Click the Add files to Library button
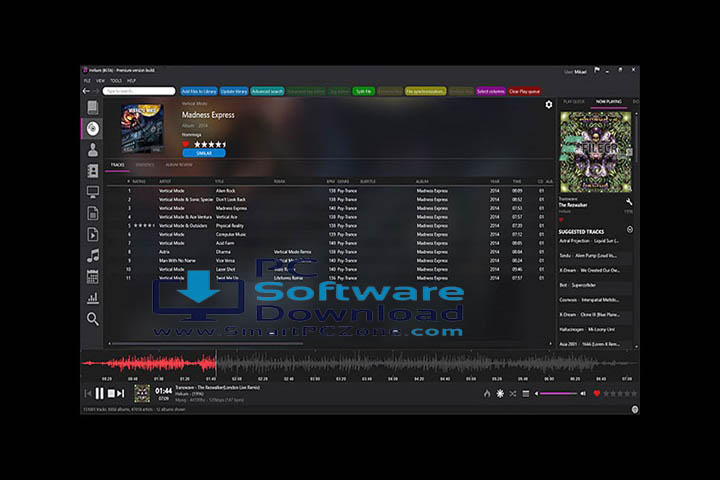This screenshot has height=480, width=720. pos(199,91)
